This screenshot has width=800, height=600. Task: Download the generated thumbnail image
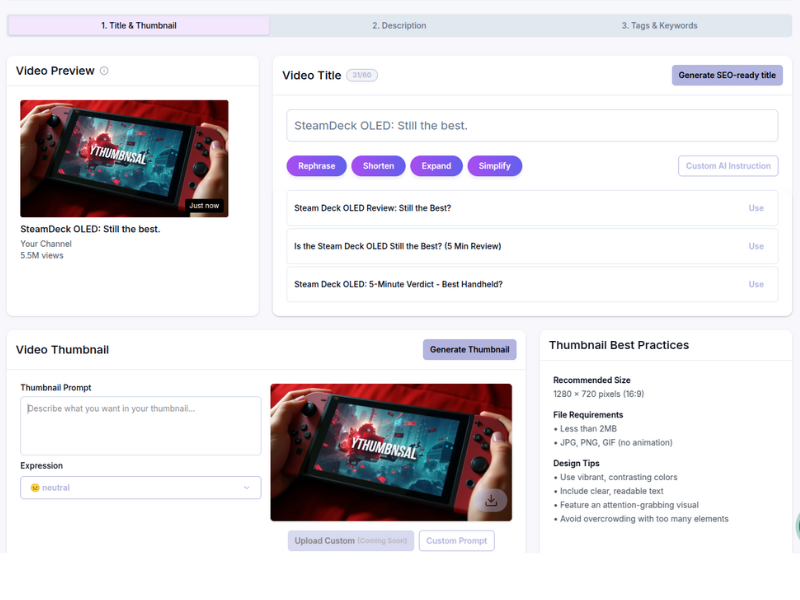(x=491, y=500)
